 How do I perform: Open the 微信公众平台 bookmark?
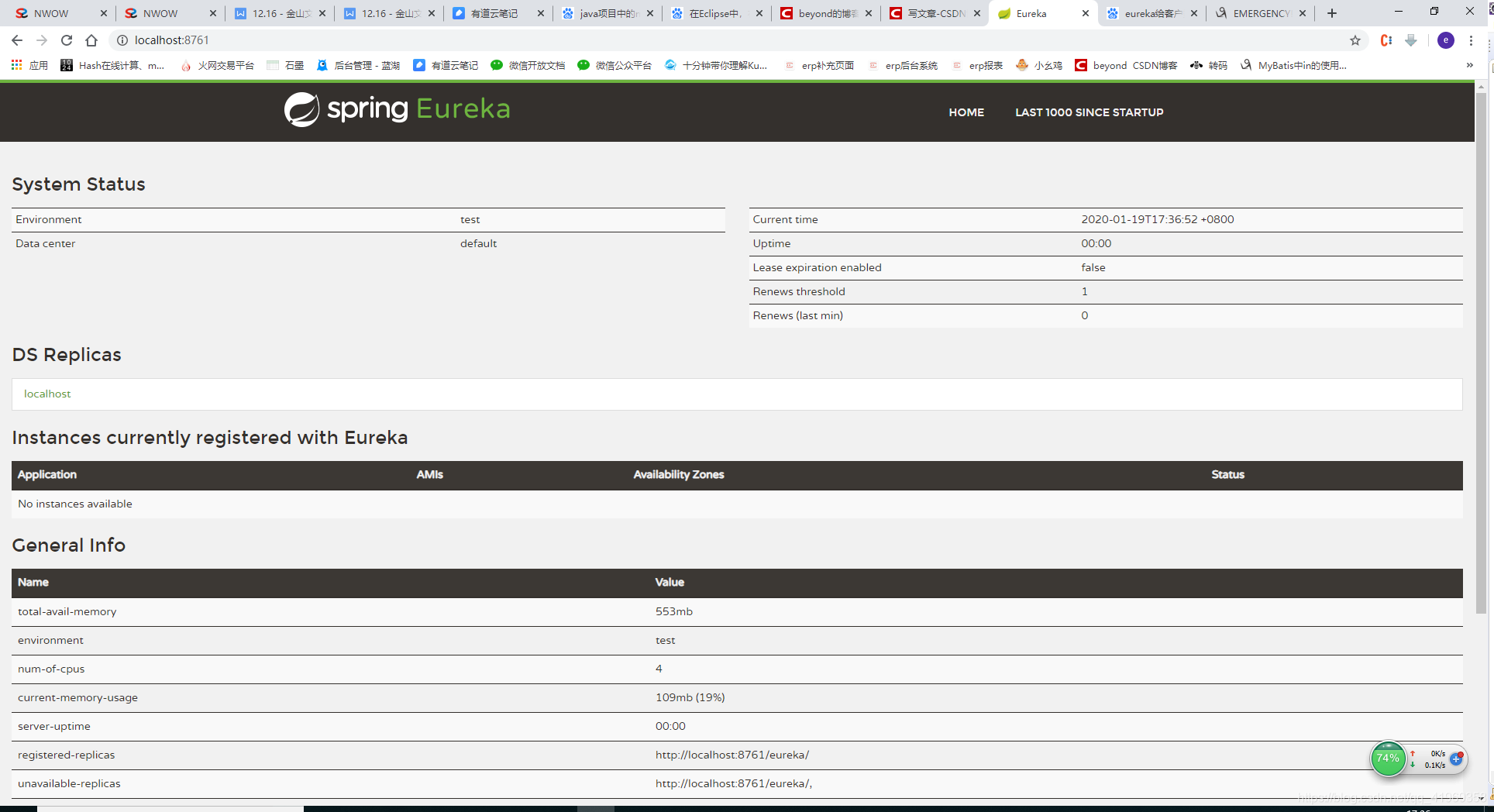(614, 65)
